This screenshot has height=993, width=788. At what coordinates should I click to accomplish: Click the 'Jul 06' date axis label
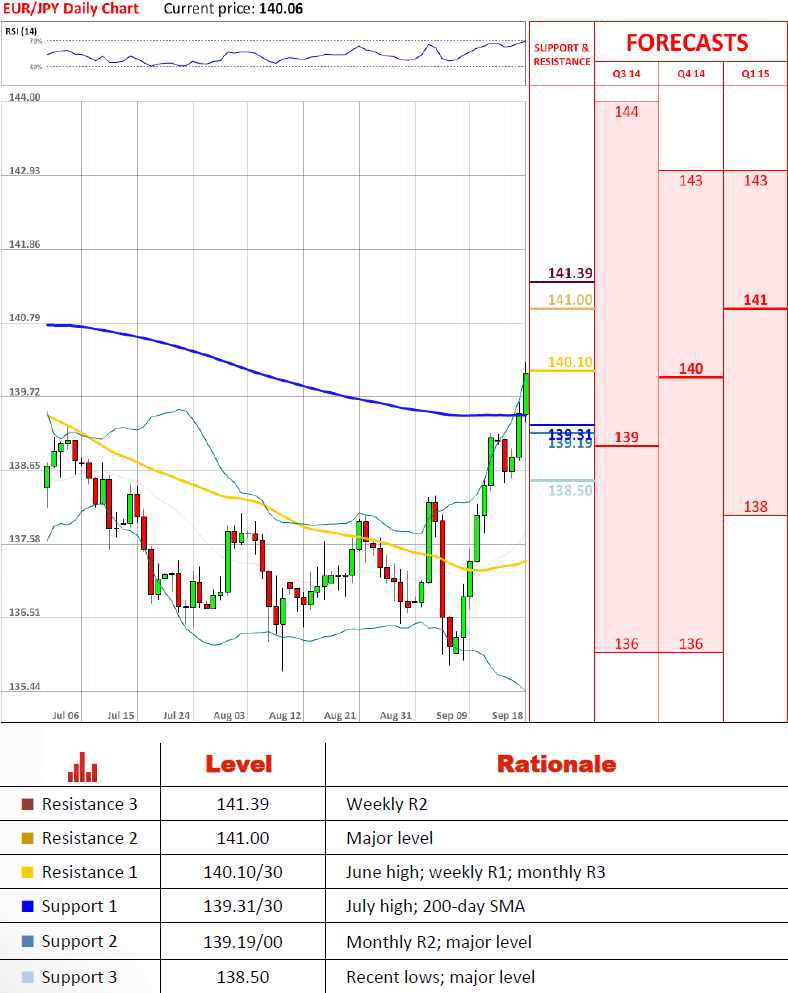[x=65, y=715]
